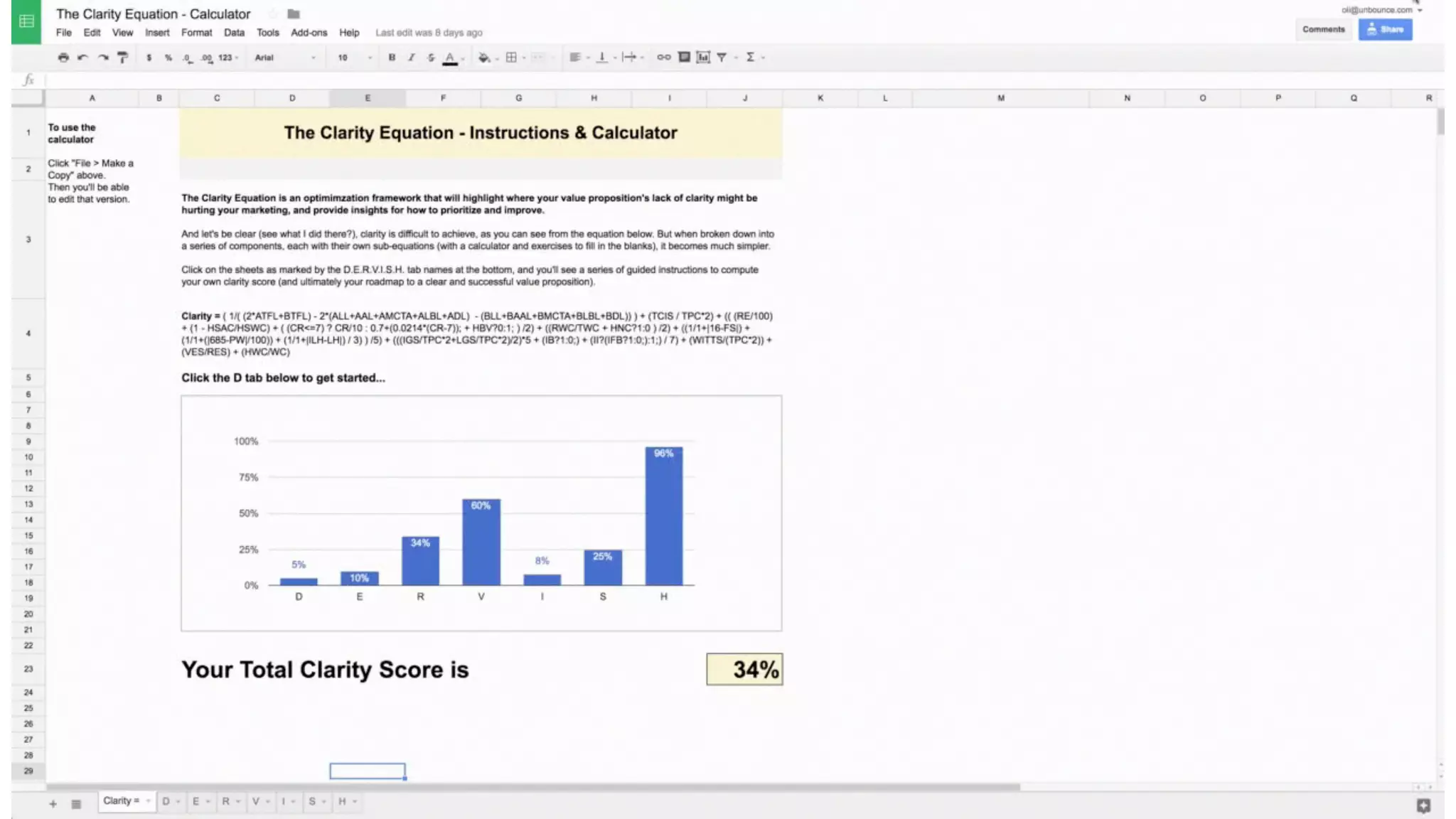Toggle italic text formatting
The width and height of the screenshot is (1456, 819).
tap(411, 58)
